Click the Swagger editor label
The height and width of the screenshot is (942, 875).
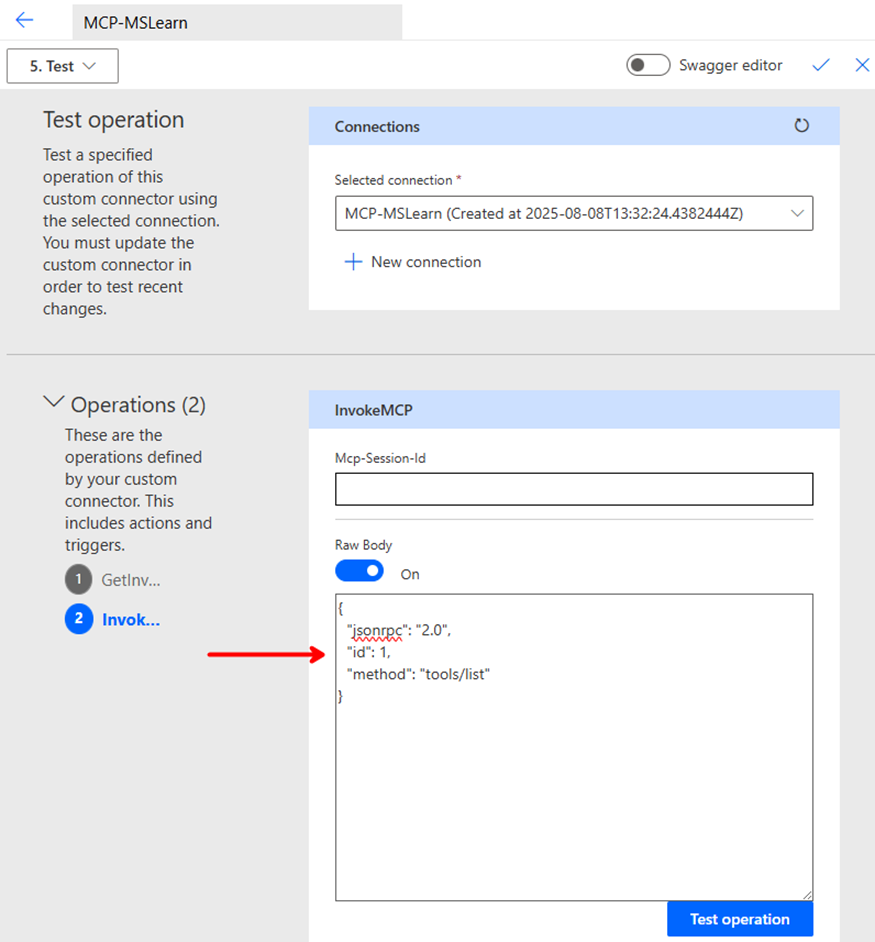(731, 65)
